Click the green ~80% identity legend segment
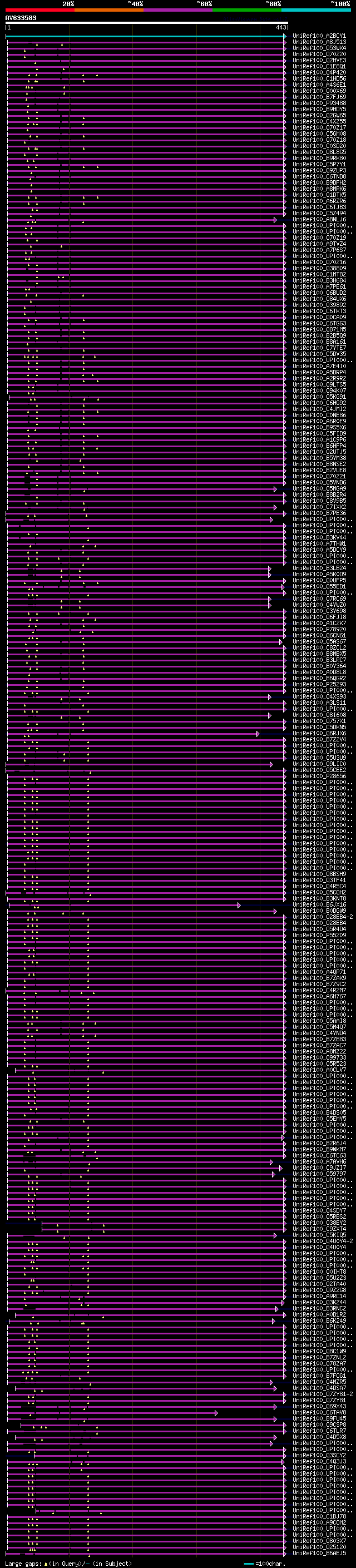This screenshot has width=356, height=1568. click(x=247, y=10)
